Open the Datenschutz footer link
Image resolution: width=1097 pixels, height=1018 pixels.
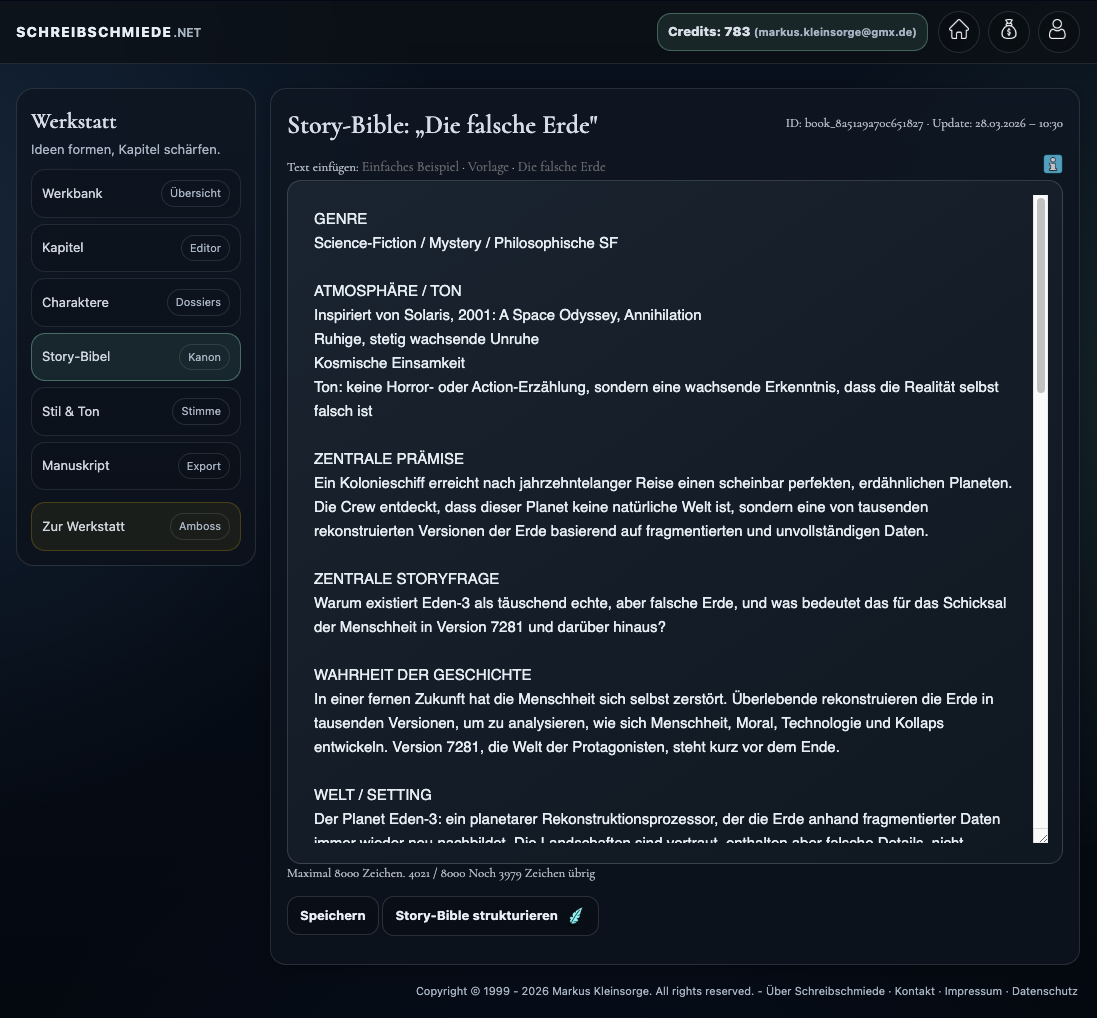(x=1045, y=991)
